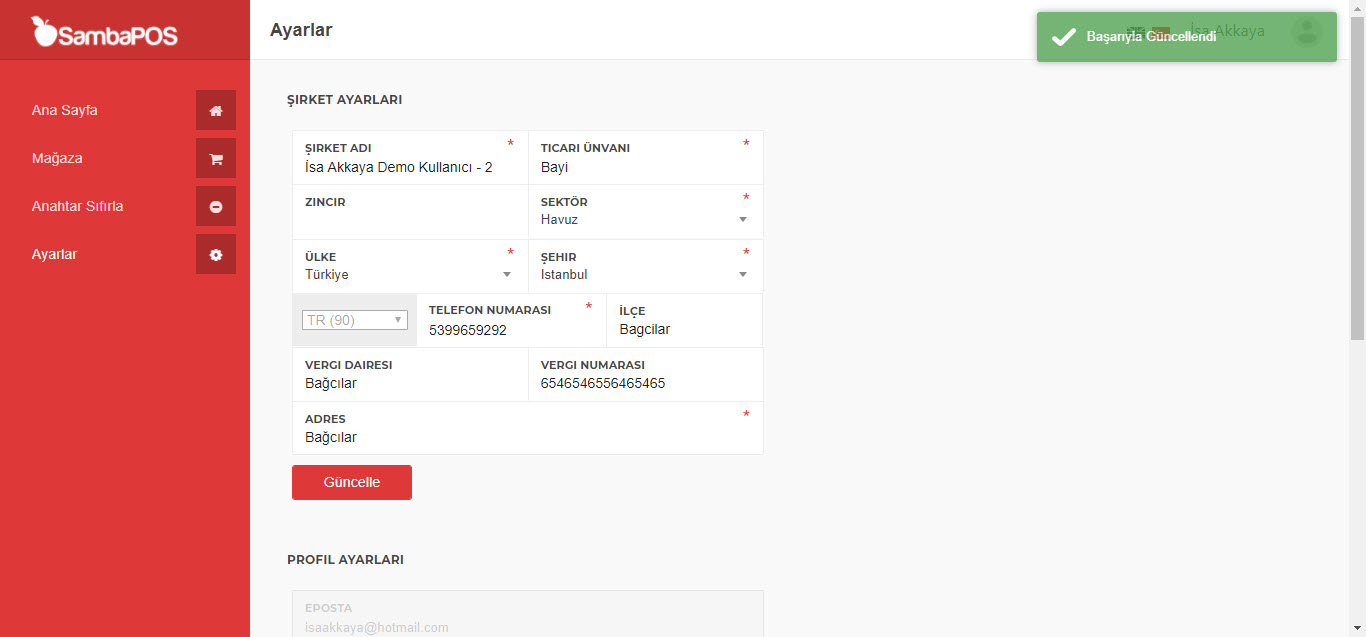Expand the Şehir dropdown showing İstanbul
1366x637 pixels.
pyautogui.click(x=645, y=274)
